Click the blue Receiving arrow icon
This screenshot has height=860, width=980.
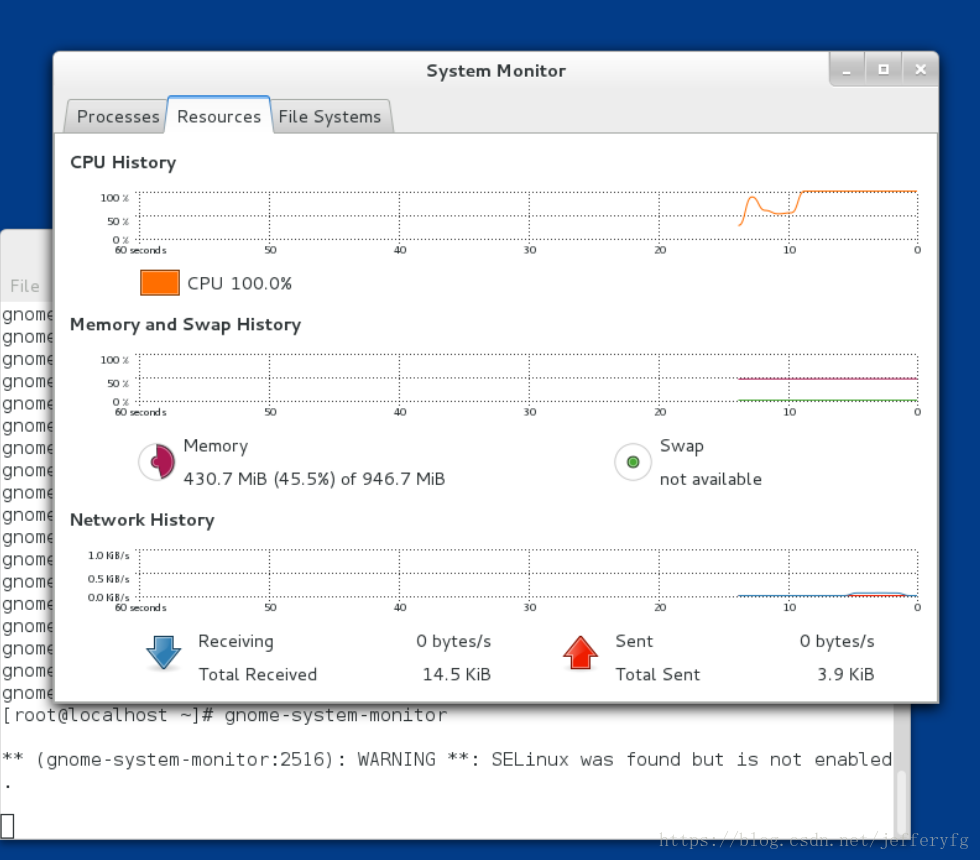click(164, 652)
